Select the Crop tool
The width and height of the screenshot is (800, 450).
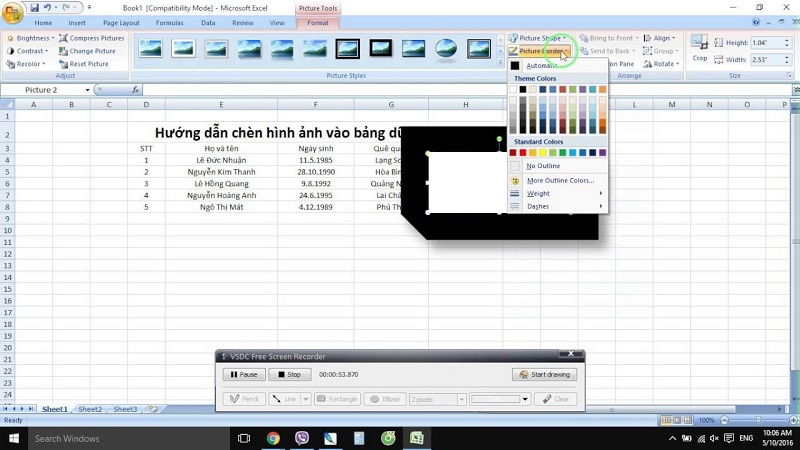[699, 48]
